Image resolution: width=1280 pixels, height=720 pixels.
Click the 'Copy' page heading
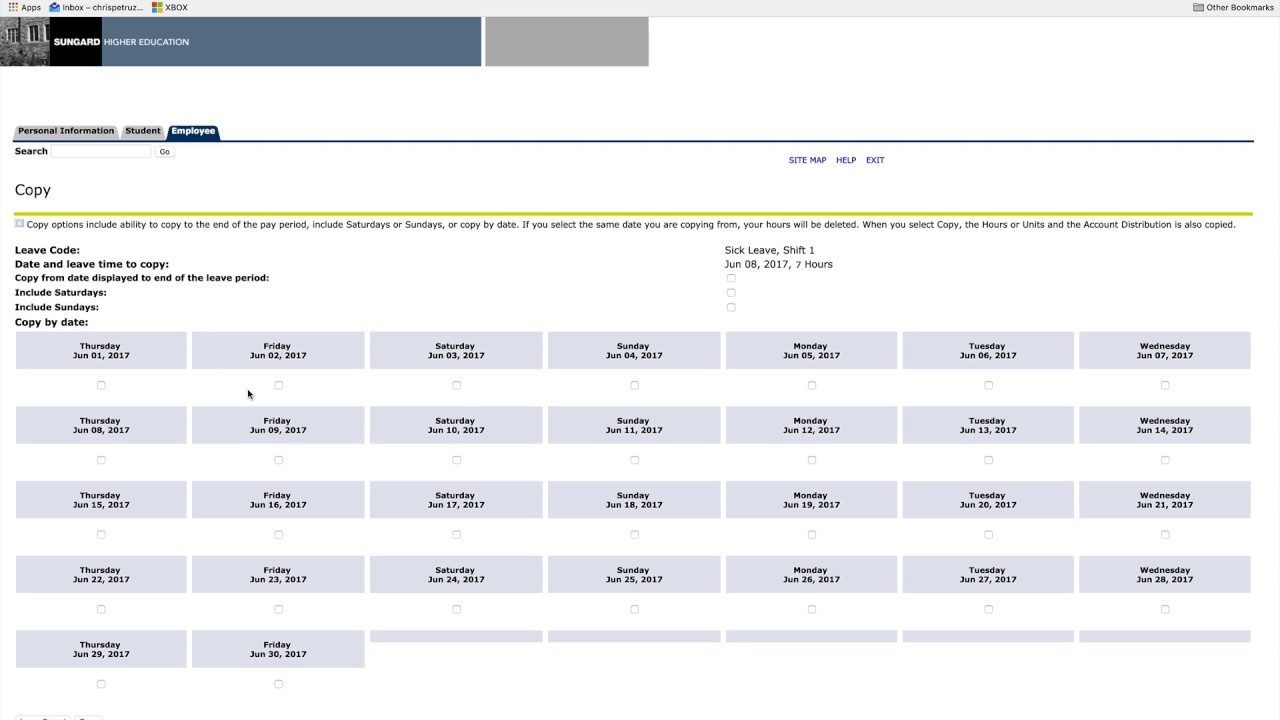33,190
